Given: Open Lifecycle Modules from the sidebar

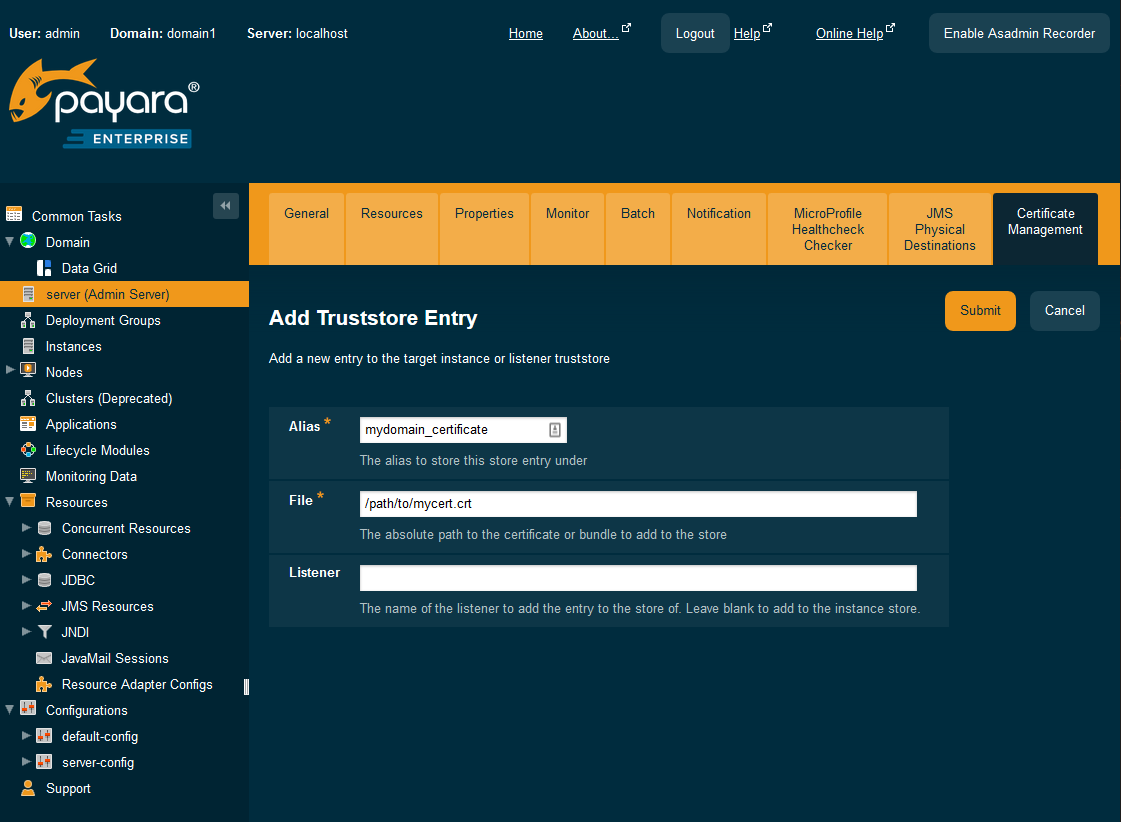Looking at the screenshot, I should click(x=97, y=450).
